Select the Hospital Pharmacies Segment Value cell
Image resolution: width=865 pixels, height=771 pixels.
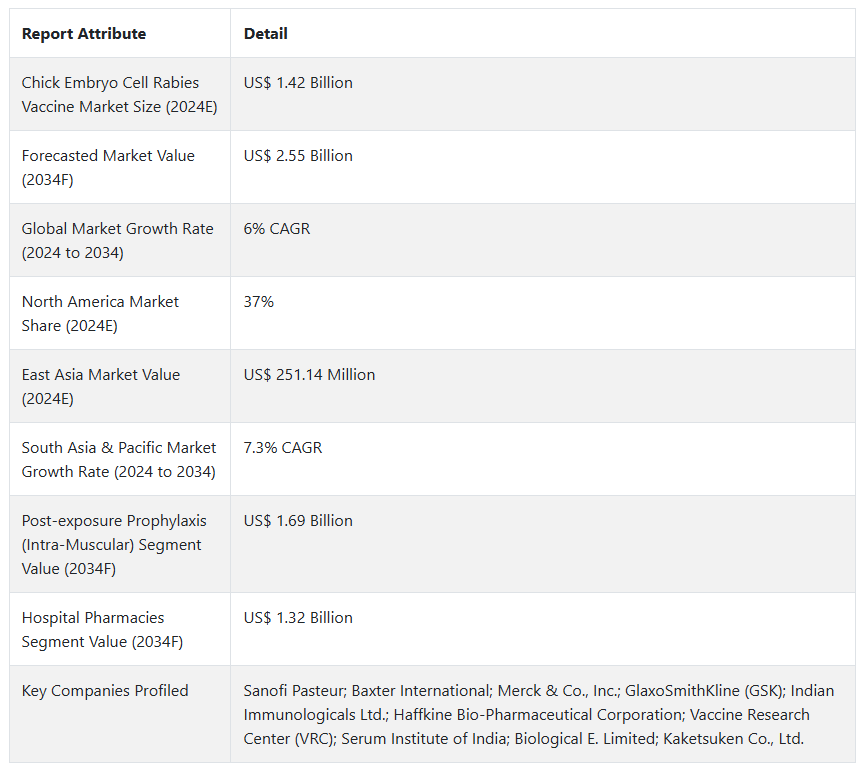point(103,630)
